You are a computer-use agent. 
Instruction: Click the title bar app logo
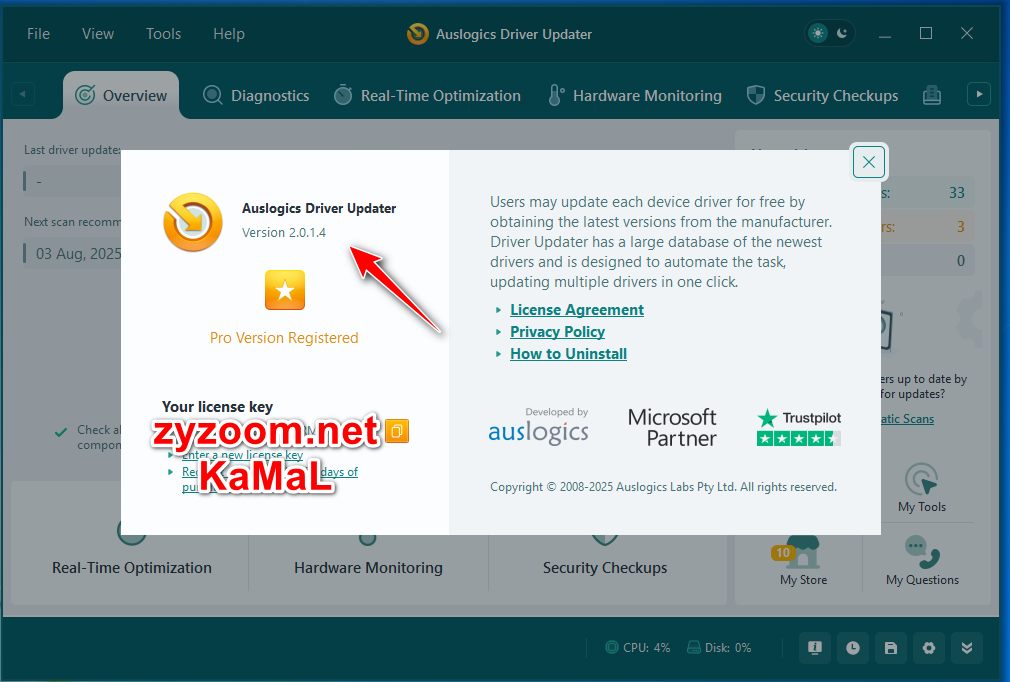(417, 33)
